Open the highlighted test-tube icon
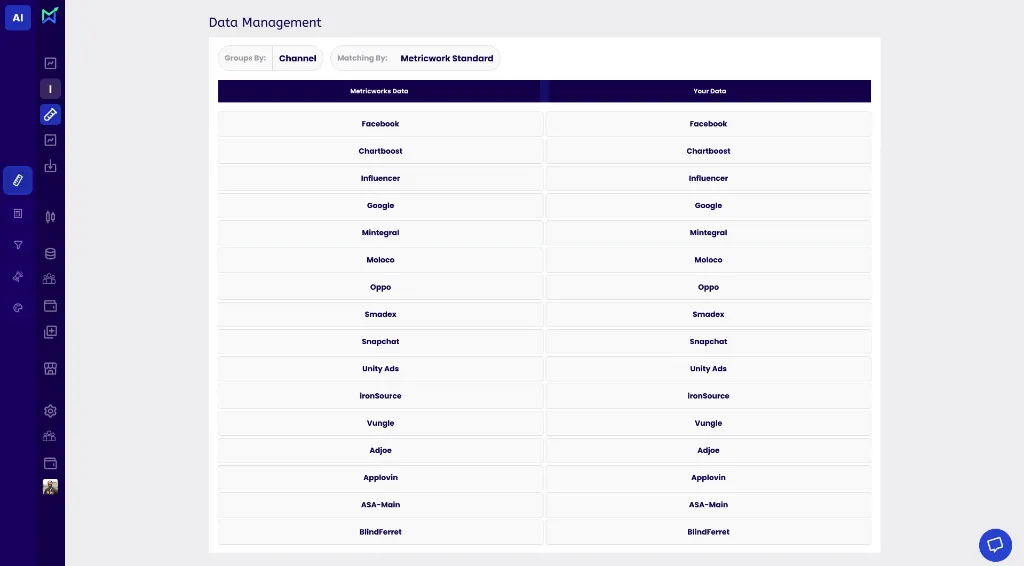This screenshot has width=1024, height=566. [x=50, y=115]
